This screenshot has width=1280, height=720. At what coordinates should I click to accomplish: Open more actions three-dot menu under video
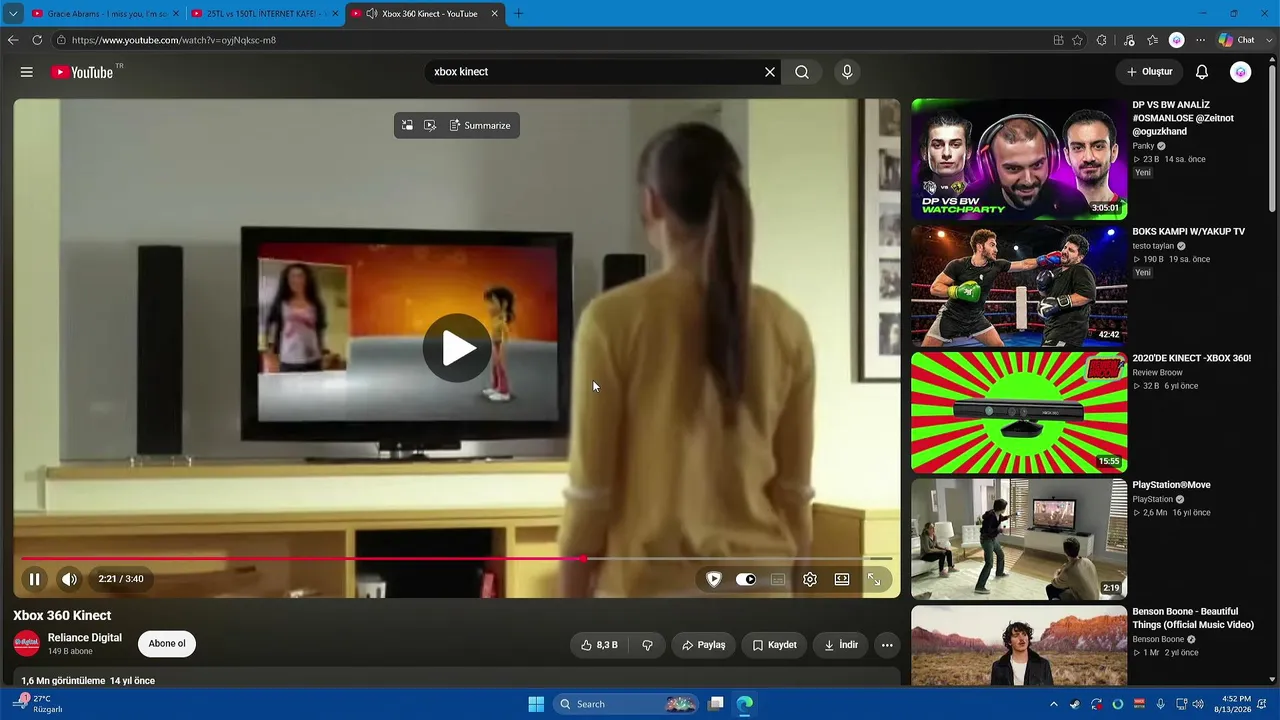[887, 645]
